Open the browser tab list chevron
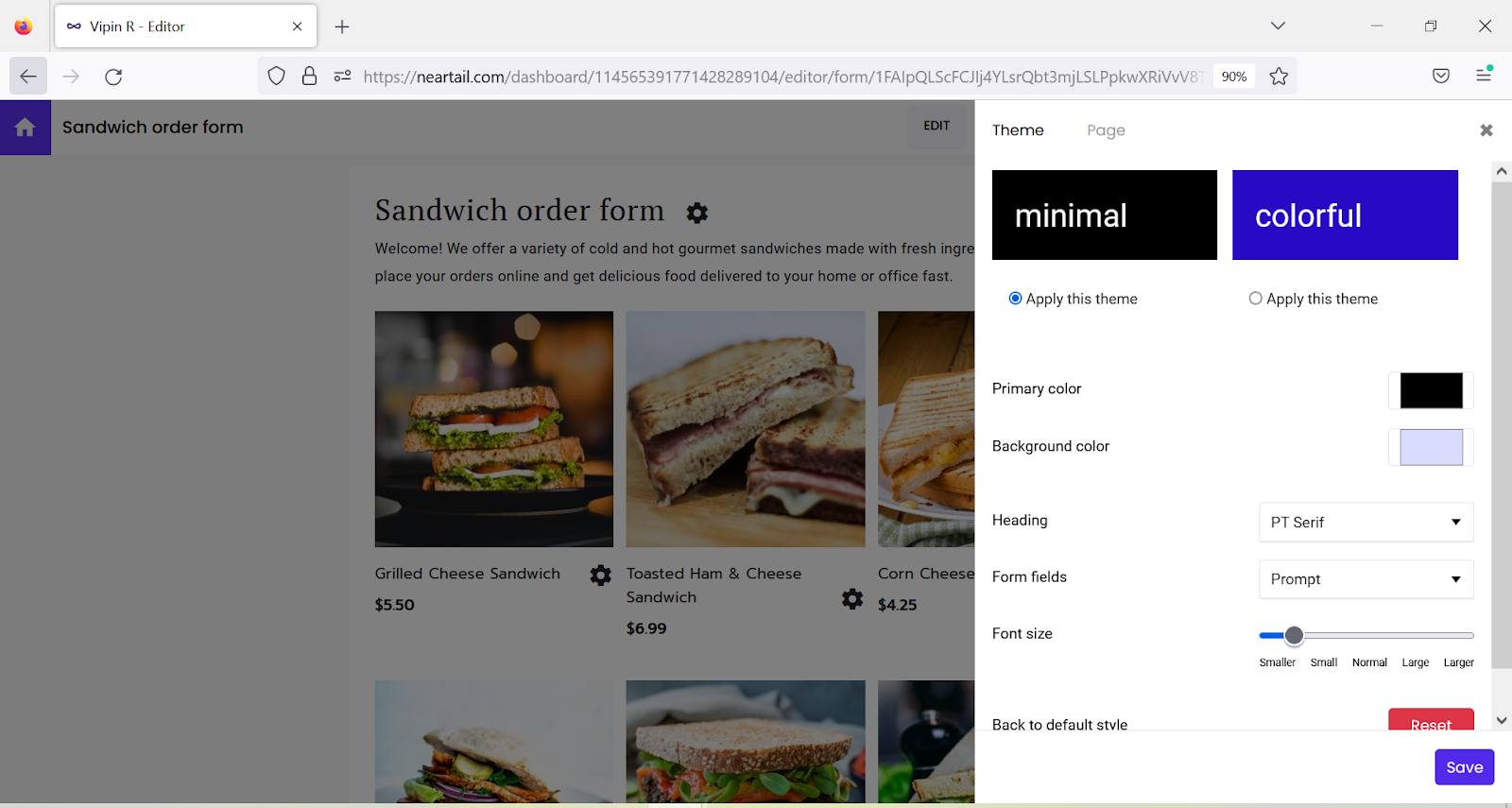The width and height of the screenshot is (1512, 808). [1278, 26]
